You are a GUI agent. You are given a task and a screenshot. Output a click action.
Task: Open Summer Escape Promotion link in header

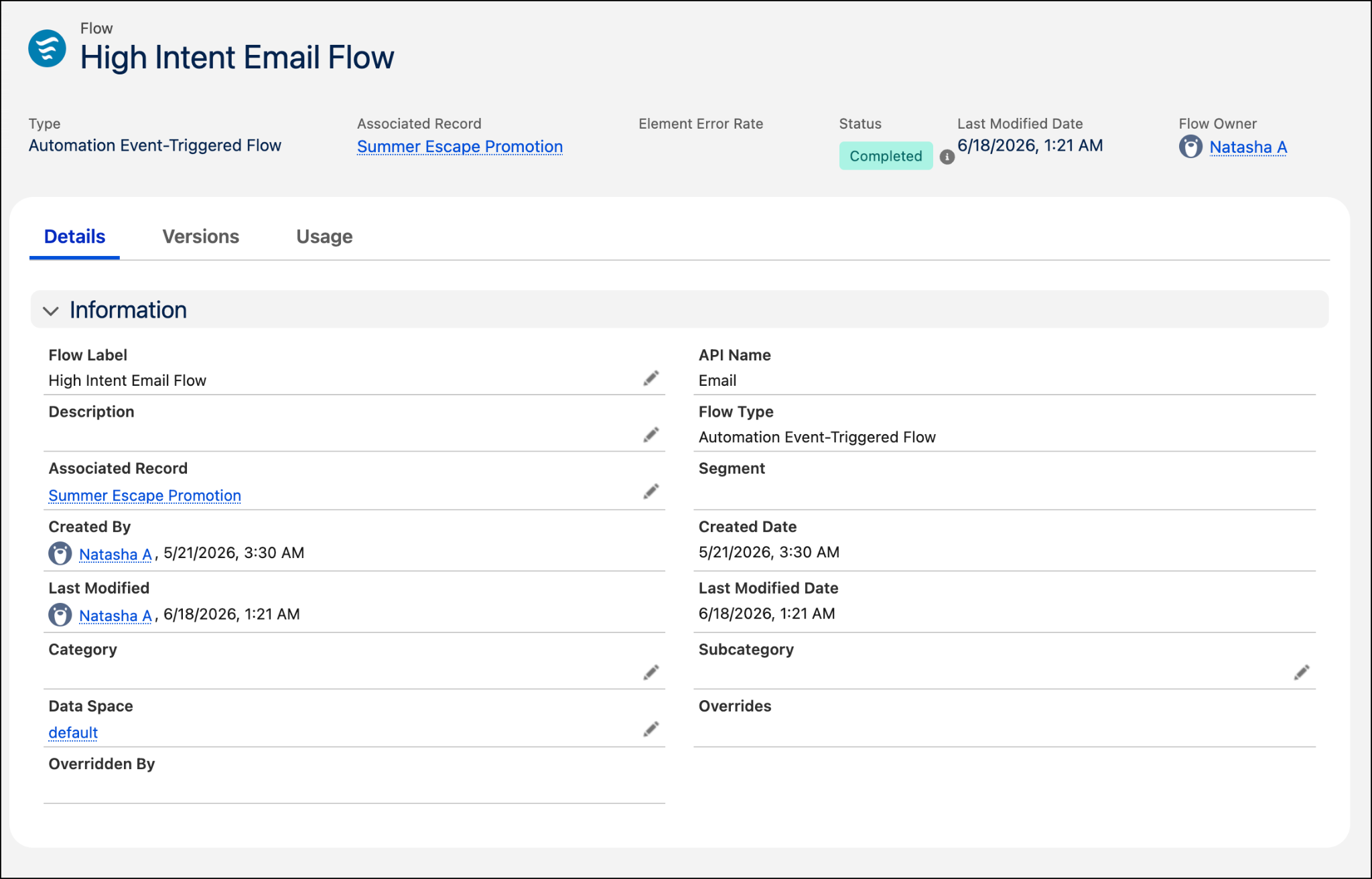point(460,147)
